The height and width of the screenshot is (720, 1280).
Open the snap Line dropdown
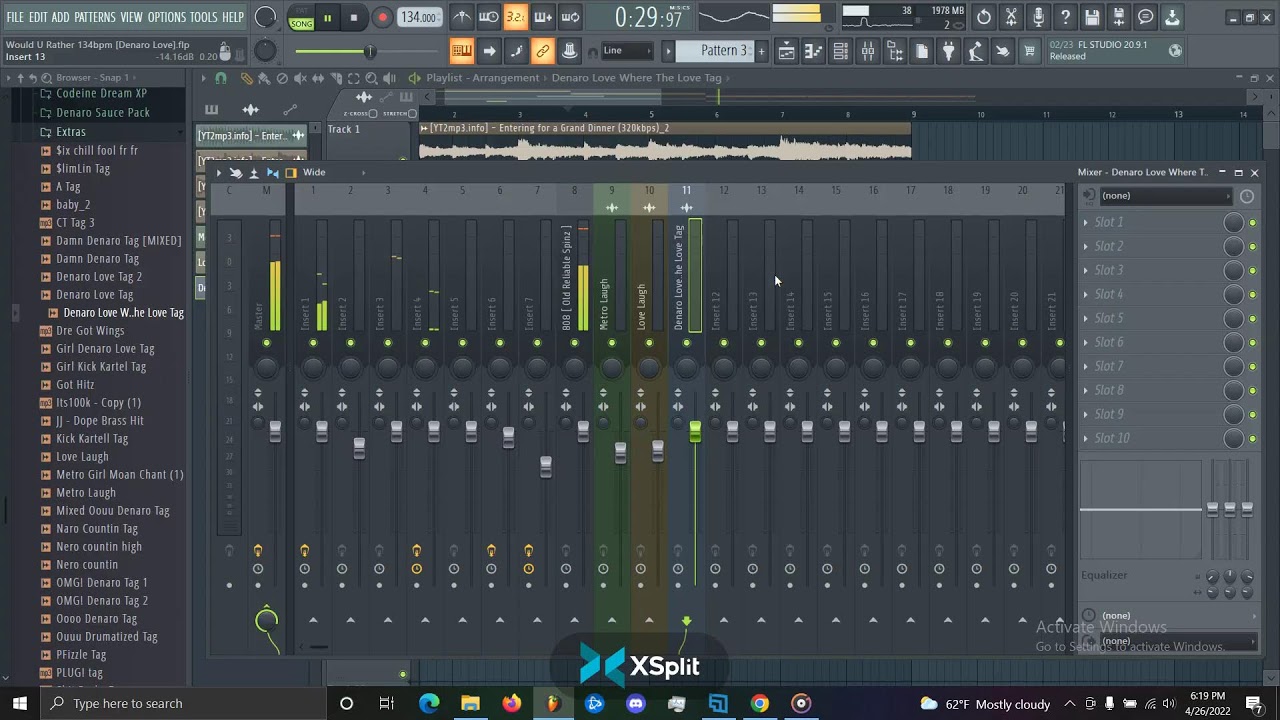click(x=626, y=51)
